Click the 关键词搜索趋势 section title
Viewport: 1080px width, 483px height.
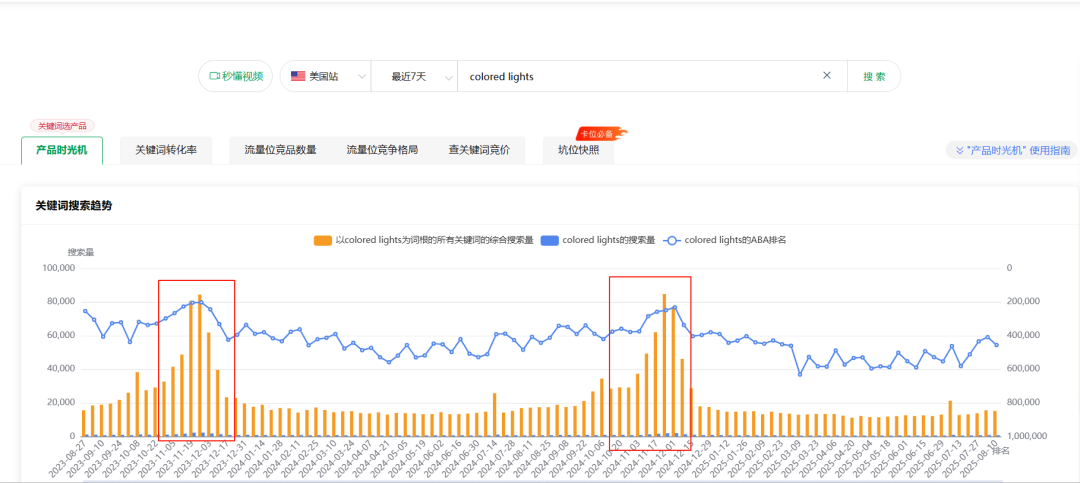pyautogui.click(x=74, y=205)
